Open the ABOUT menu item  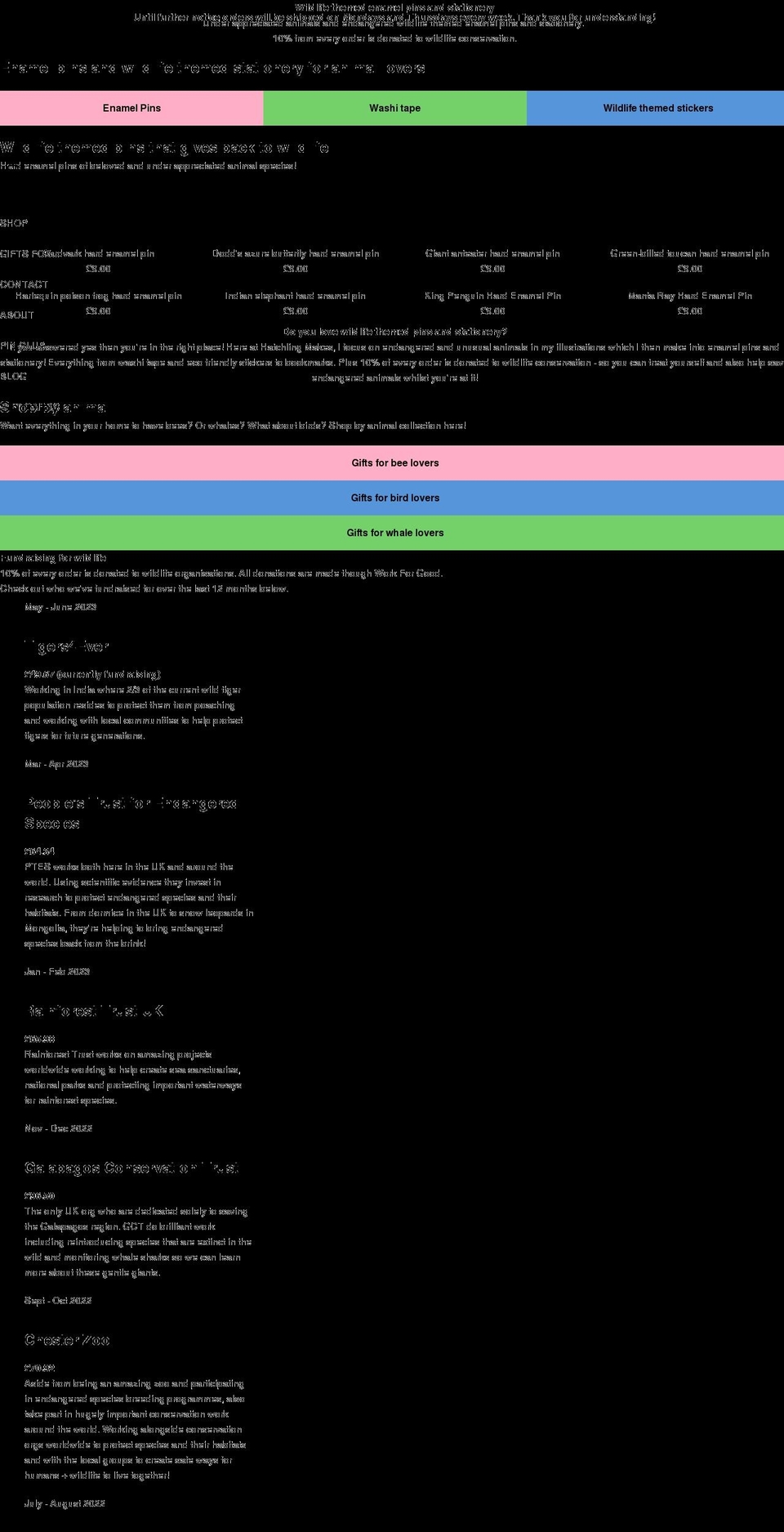(x=17, y=315)
